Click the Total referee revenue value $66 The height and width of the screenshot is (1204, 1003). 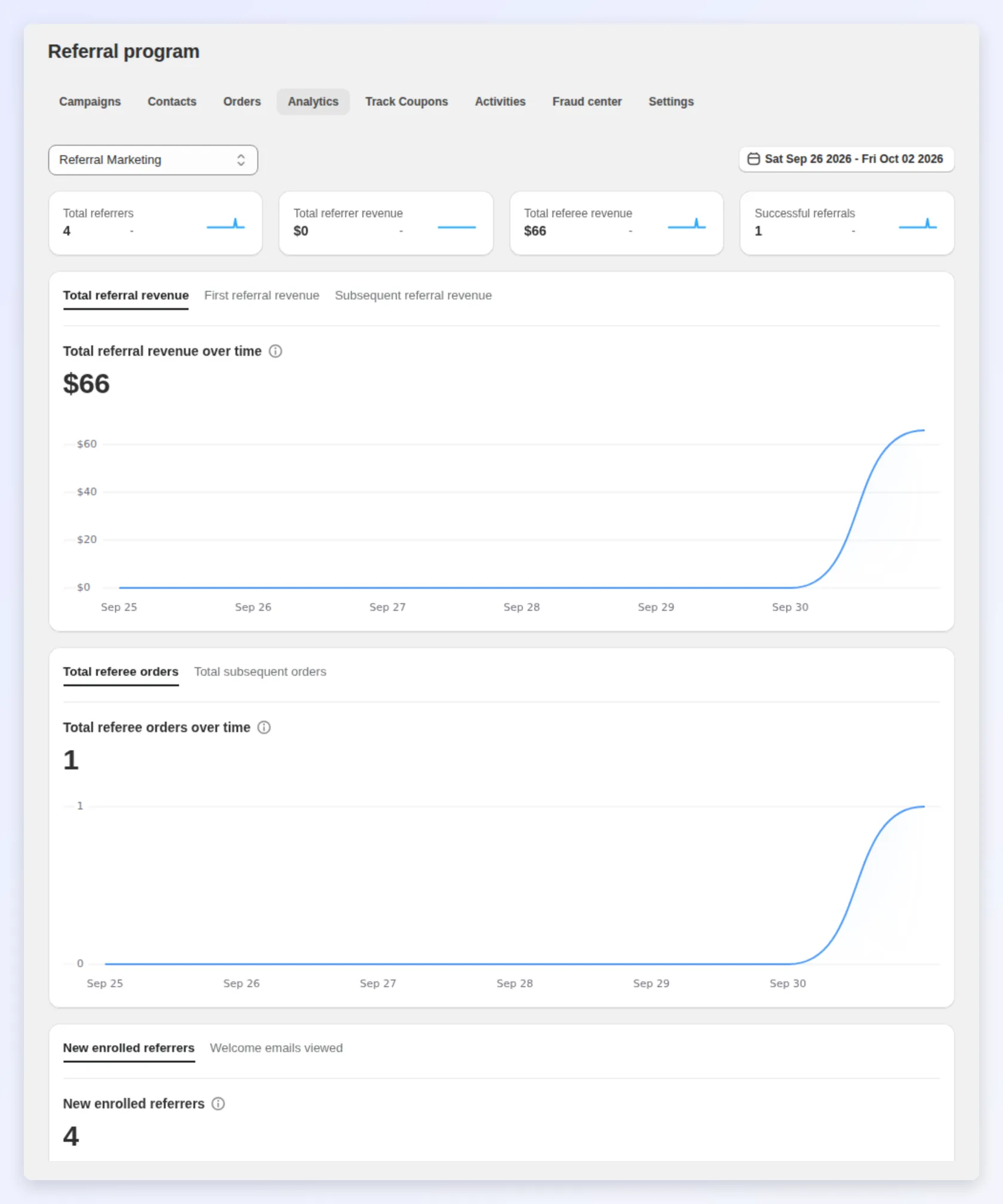535,231
